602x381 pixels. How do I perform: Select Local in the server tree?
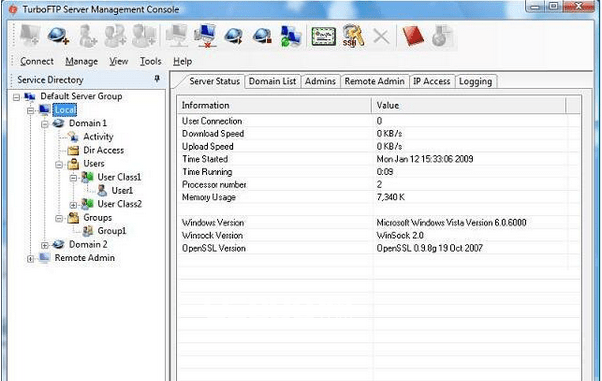click(x=65, y=110)
